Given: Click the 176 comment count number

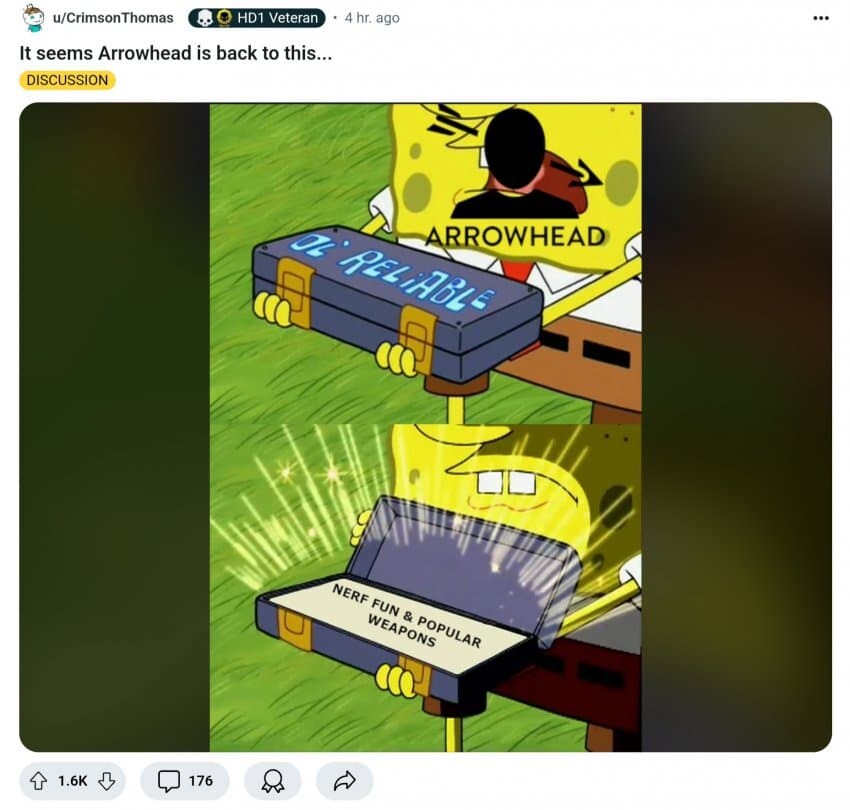Looking at the screenshot, I should pos(201,781).
